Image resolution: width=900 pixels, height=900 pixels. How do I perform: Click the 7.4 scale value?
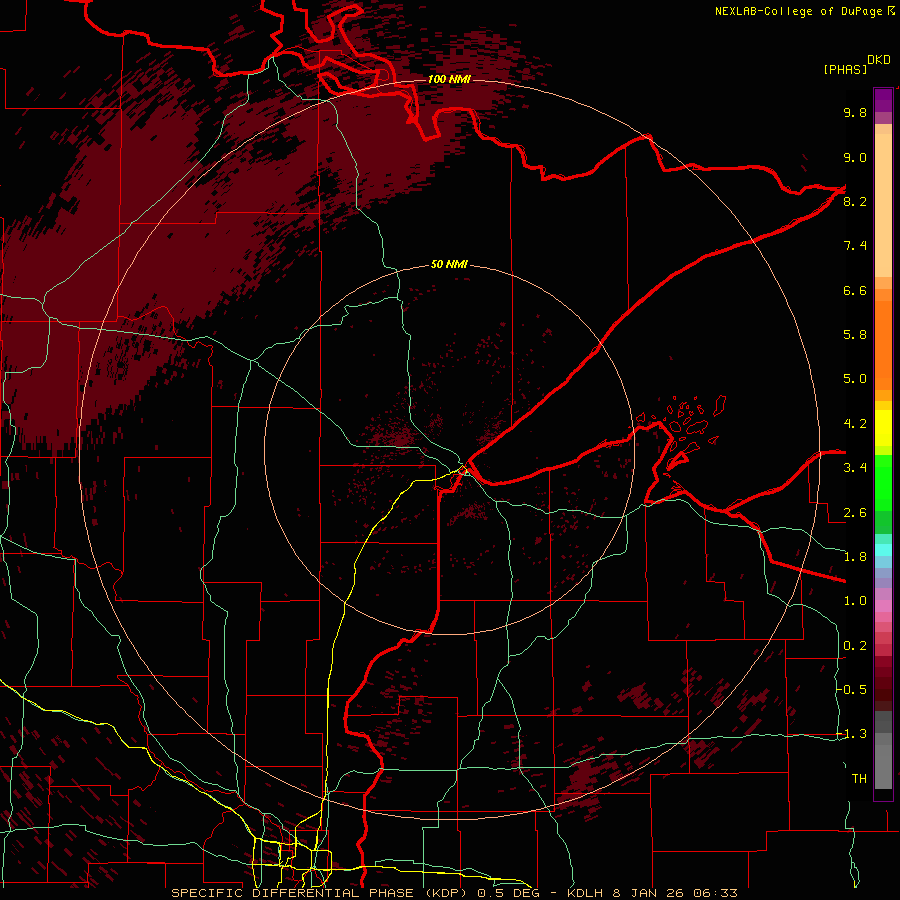click(x=855, y=246)
